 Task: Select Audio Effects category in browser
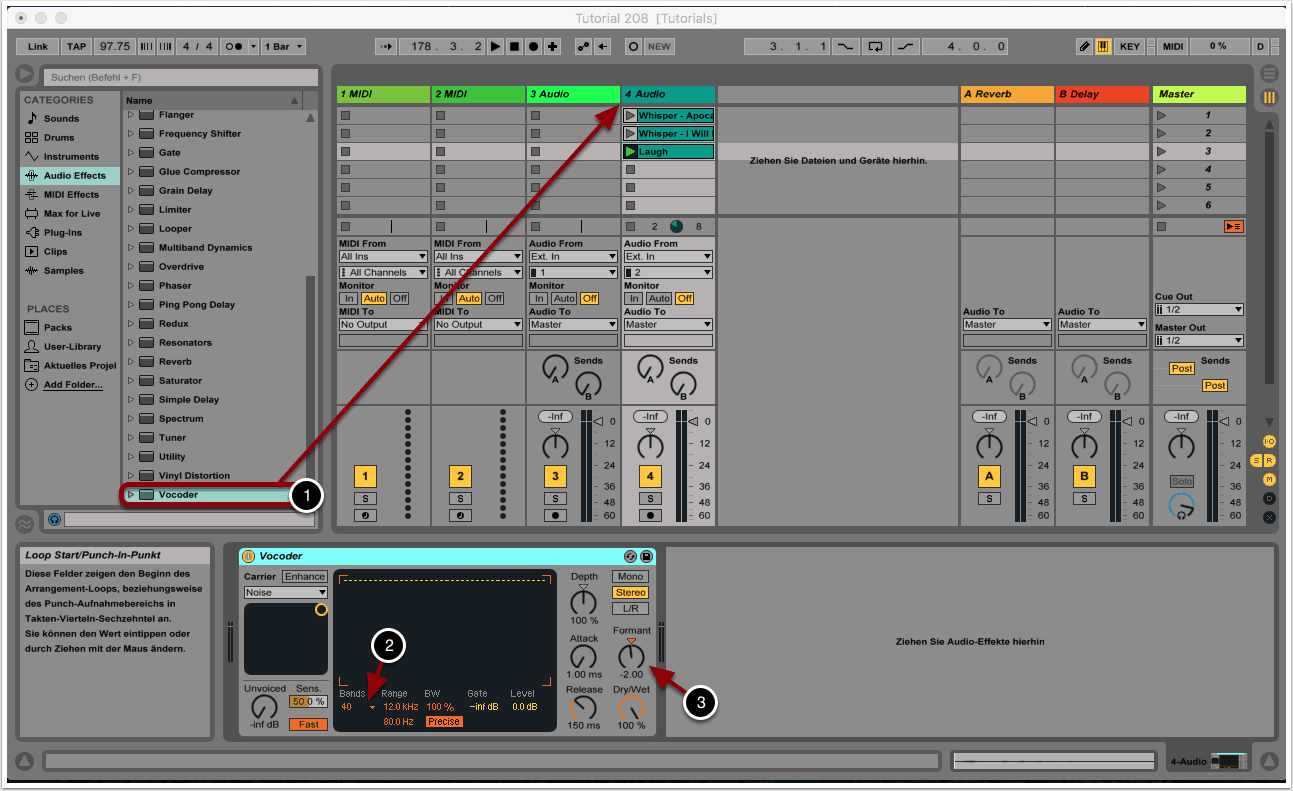click(74, 176)
